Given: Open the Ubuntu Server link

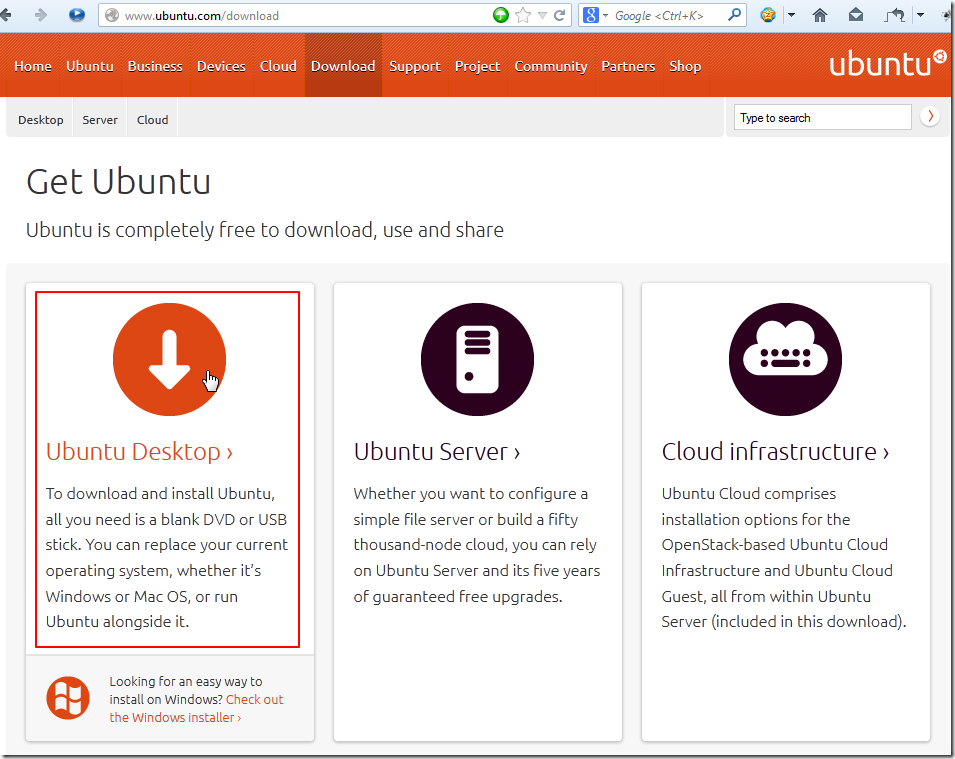Looking at the screenshot, I should click(437, 451).
